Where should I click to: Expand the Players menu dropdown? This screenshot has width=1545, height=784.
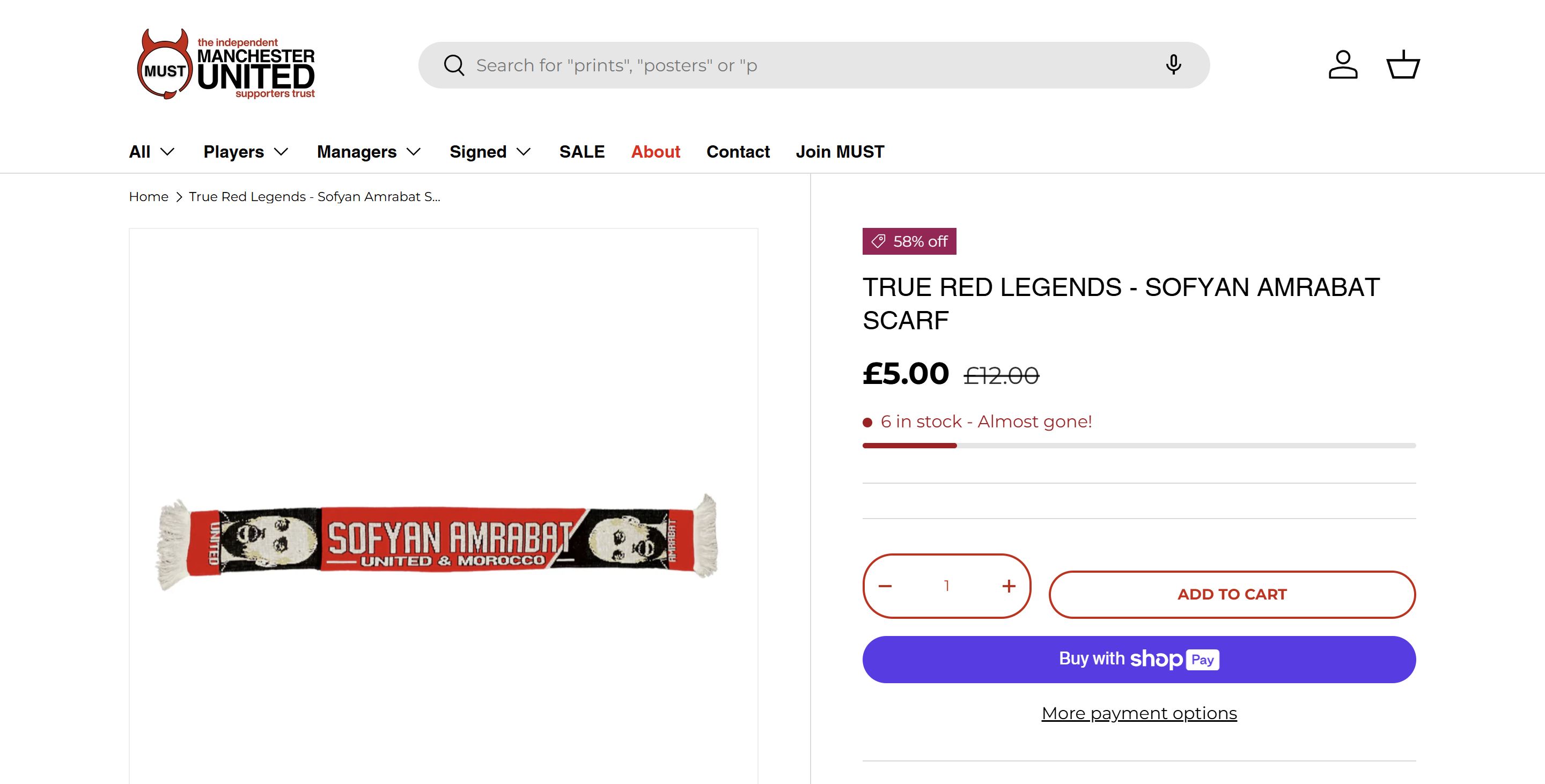click(246, 152)
